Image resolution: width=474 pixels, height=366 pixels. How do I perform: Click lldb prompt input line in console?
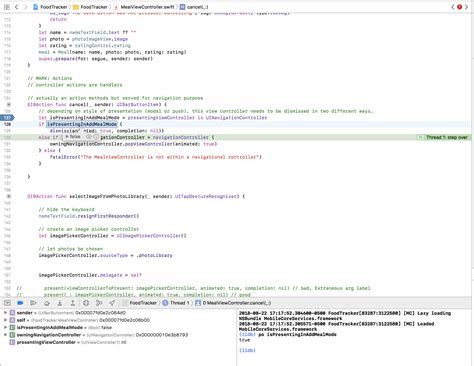(247, 350)
